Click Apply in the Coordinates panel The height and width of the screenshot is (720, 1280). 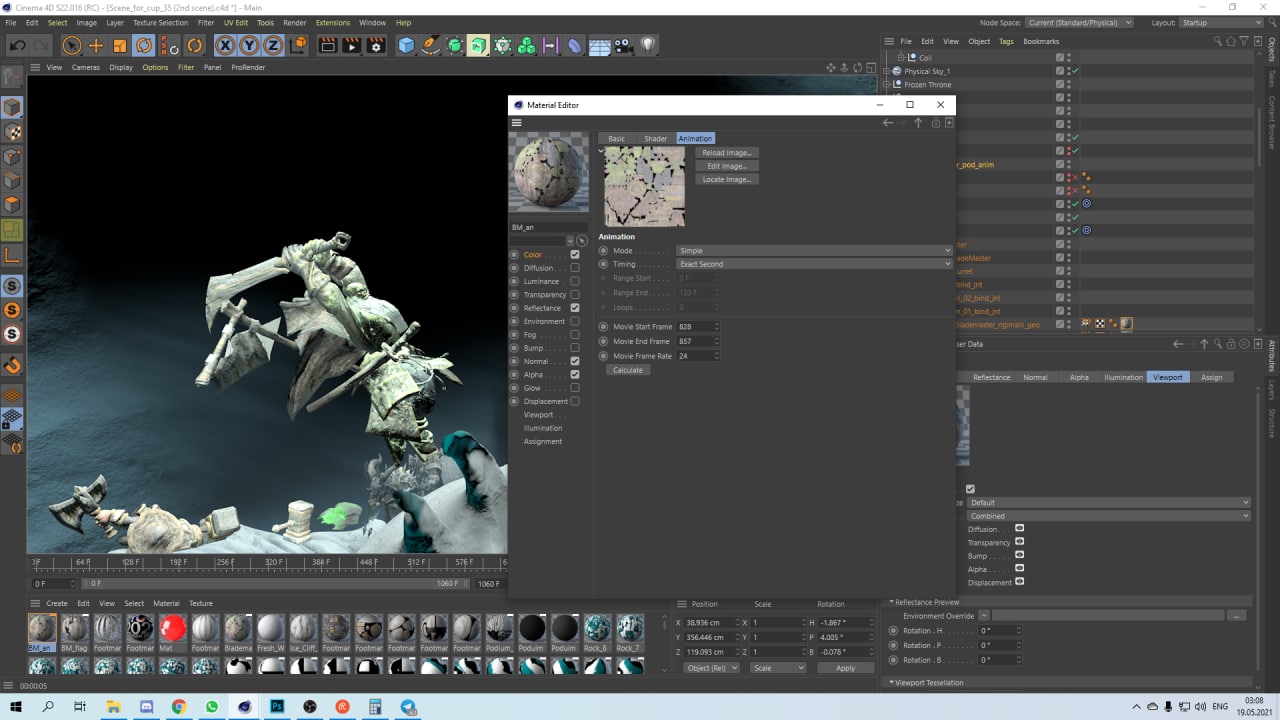(846, 668)
